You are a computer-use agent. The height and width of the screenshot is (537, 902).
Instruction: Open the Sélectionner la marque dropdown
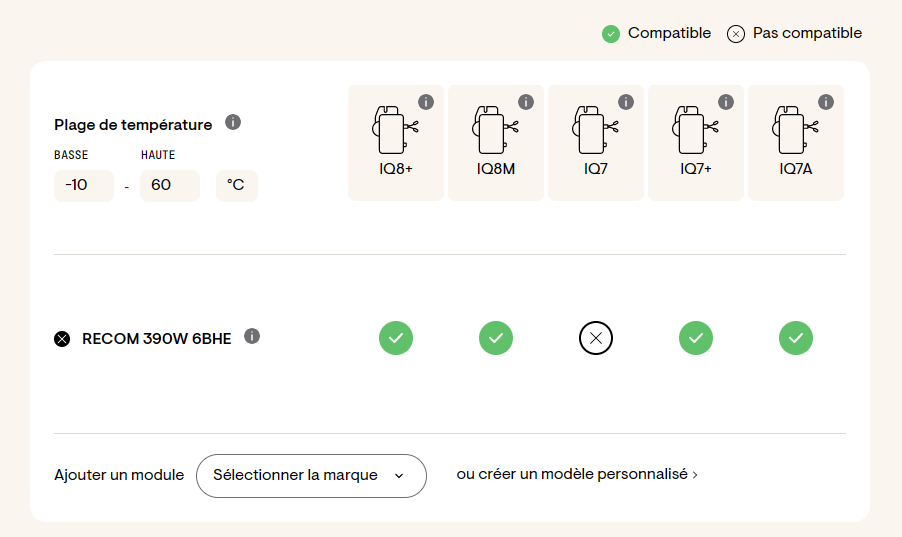311,476
